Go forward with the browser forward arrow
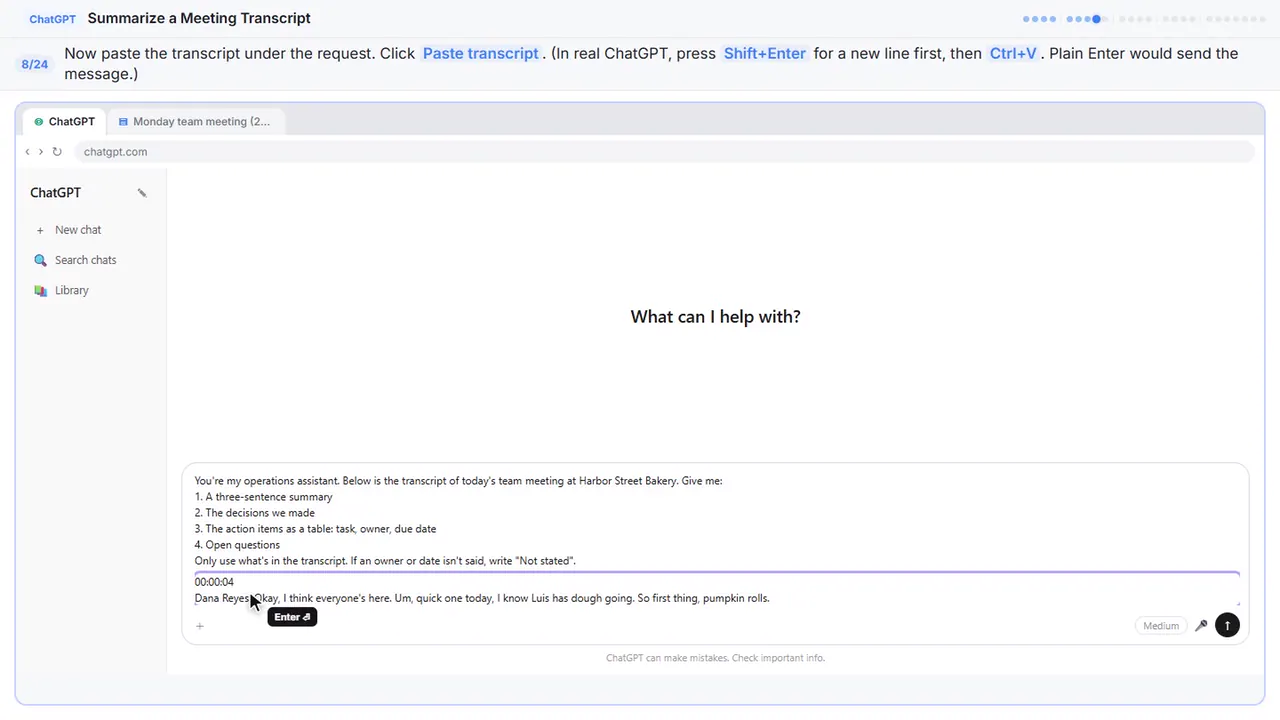Image resolution: width=1280 pixels, height=720 pixels. (x=41, y=152)
